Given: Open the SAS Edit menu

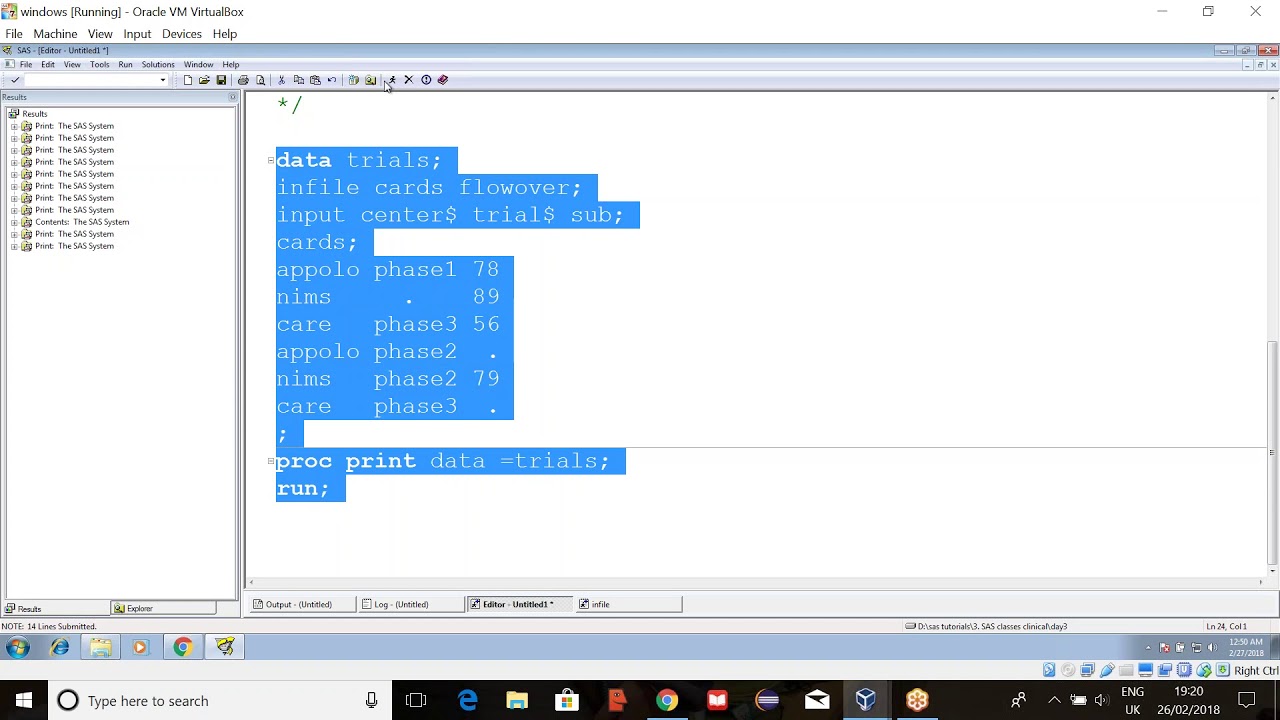Looking at the screenshot, I should coord(48,64).
